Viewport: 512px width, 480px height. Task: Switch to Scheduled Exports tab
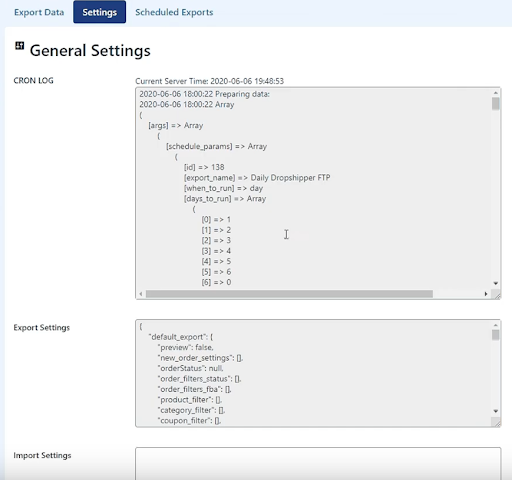click(174, 12)
